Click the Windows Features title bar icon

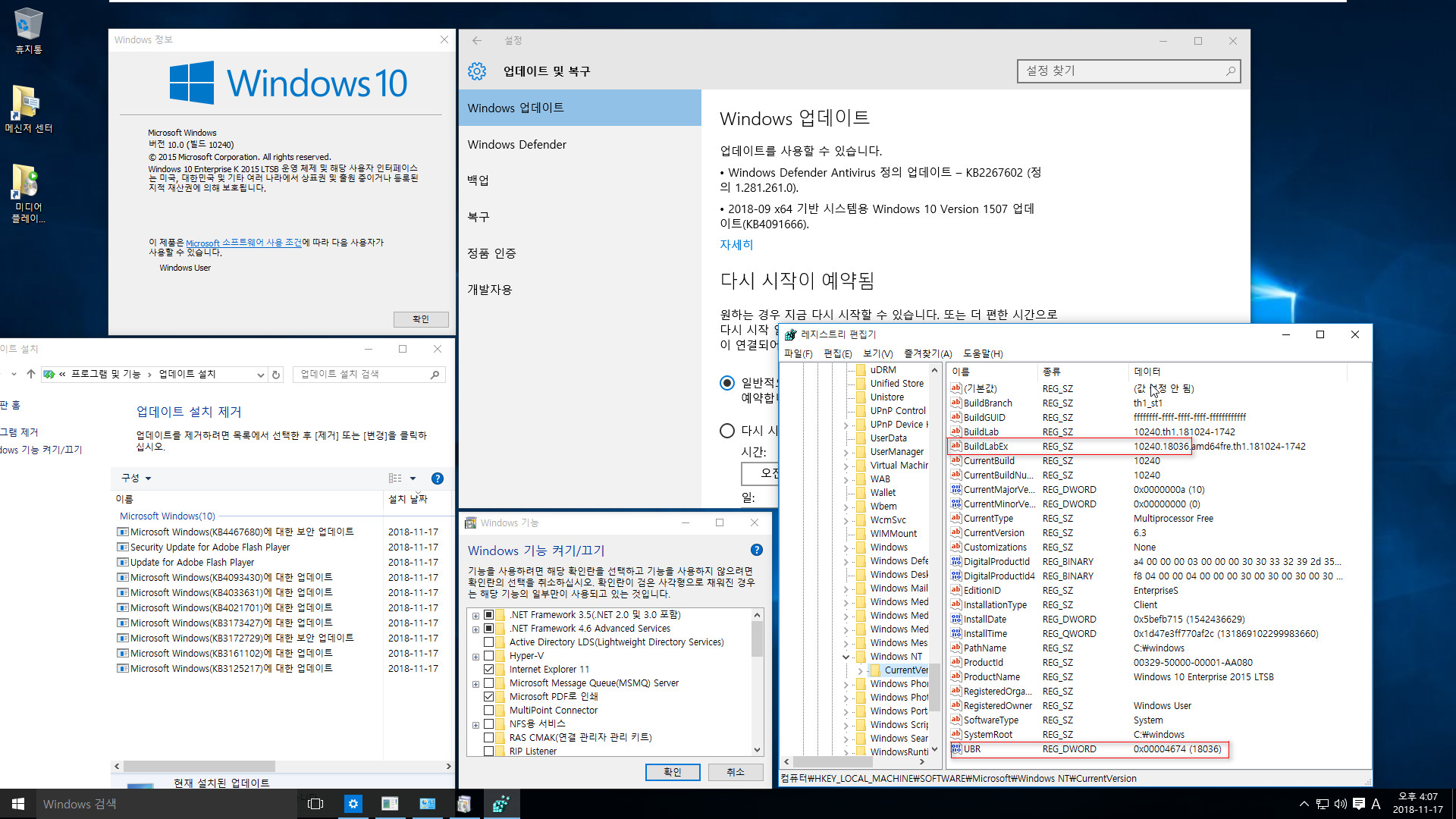tap(470, 523)
